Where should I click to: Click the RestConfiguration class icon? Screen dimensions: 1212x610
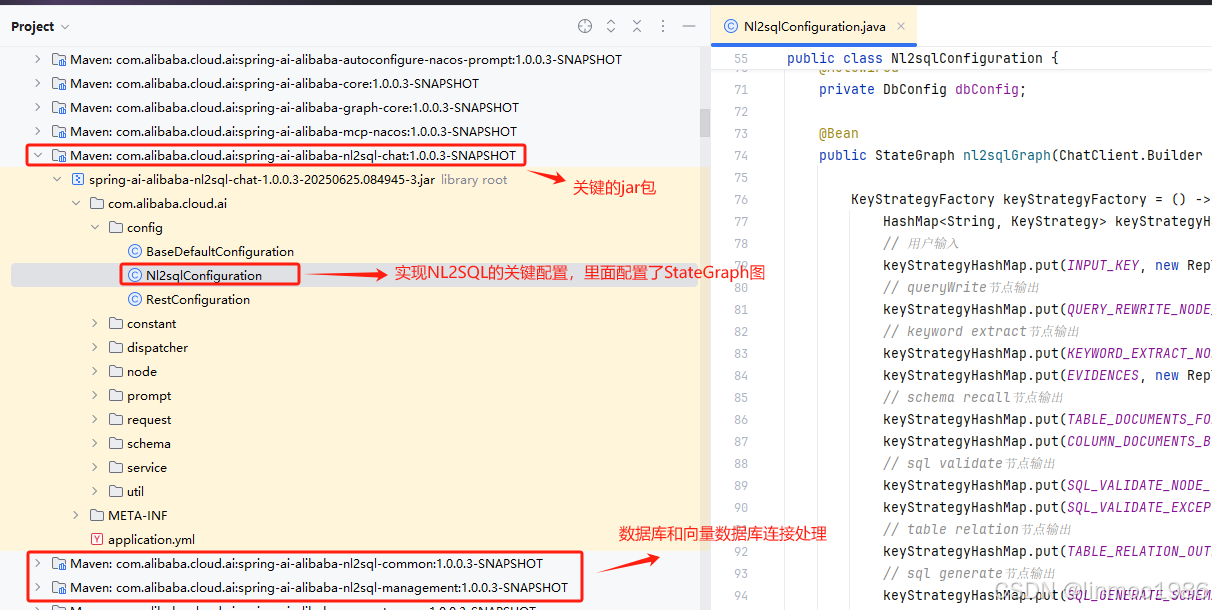[x=135, y=299]
